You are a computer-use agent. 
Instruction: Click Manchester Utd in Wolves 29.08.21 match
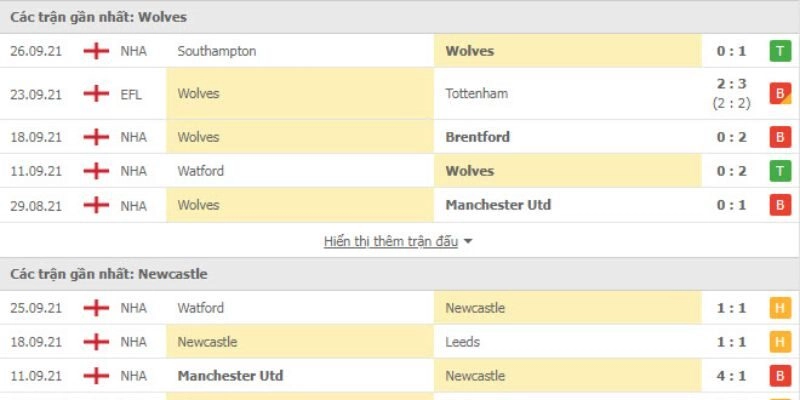pyautogui.click(x=498, y=205)
